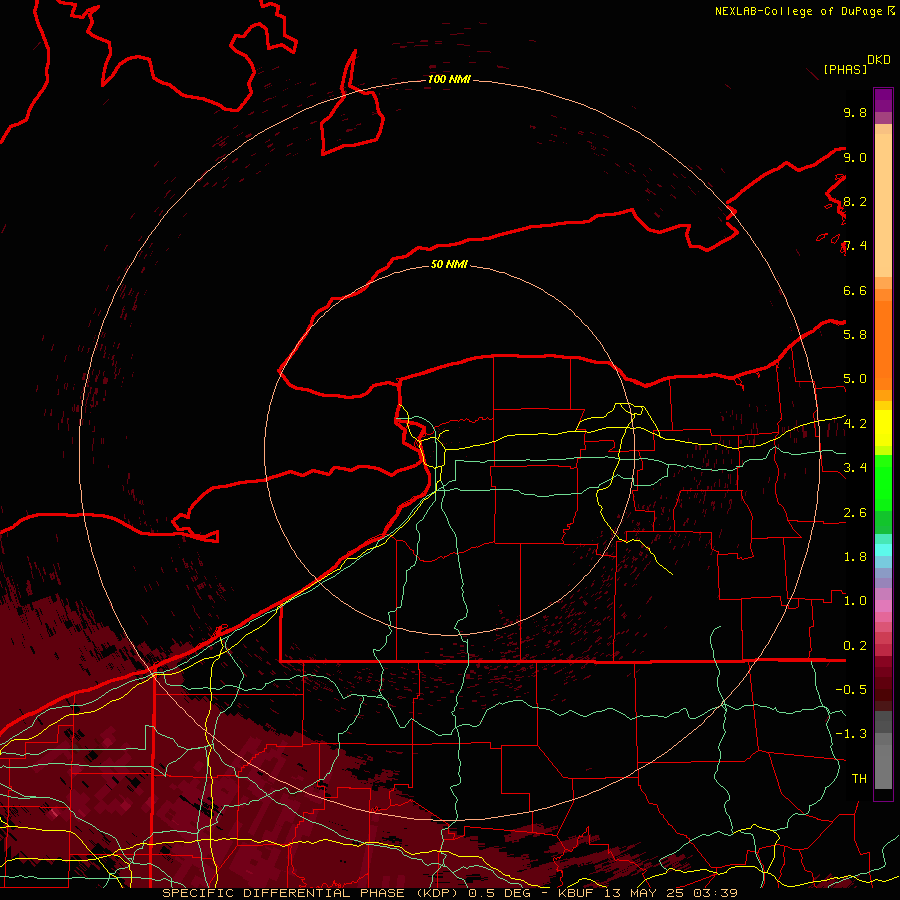Click the -0.5 scale value
This screenshot has width=900, height=900.
pos(851,690)
